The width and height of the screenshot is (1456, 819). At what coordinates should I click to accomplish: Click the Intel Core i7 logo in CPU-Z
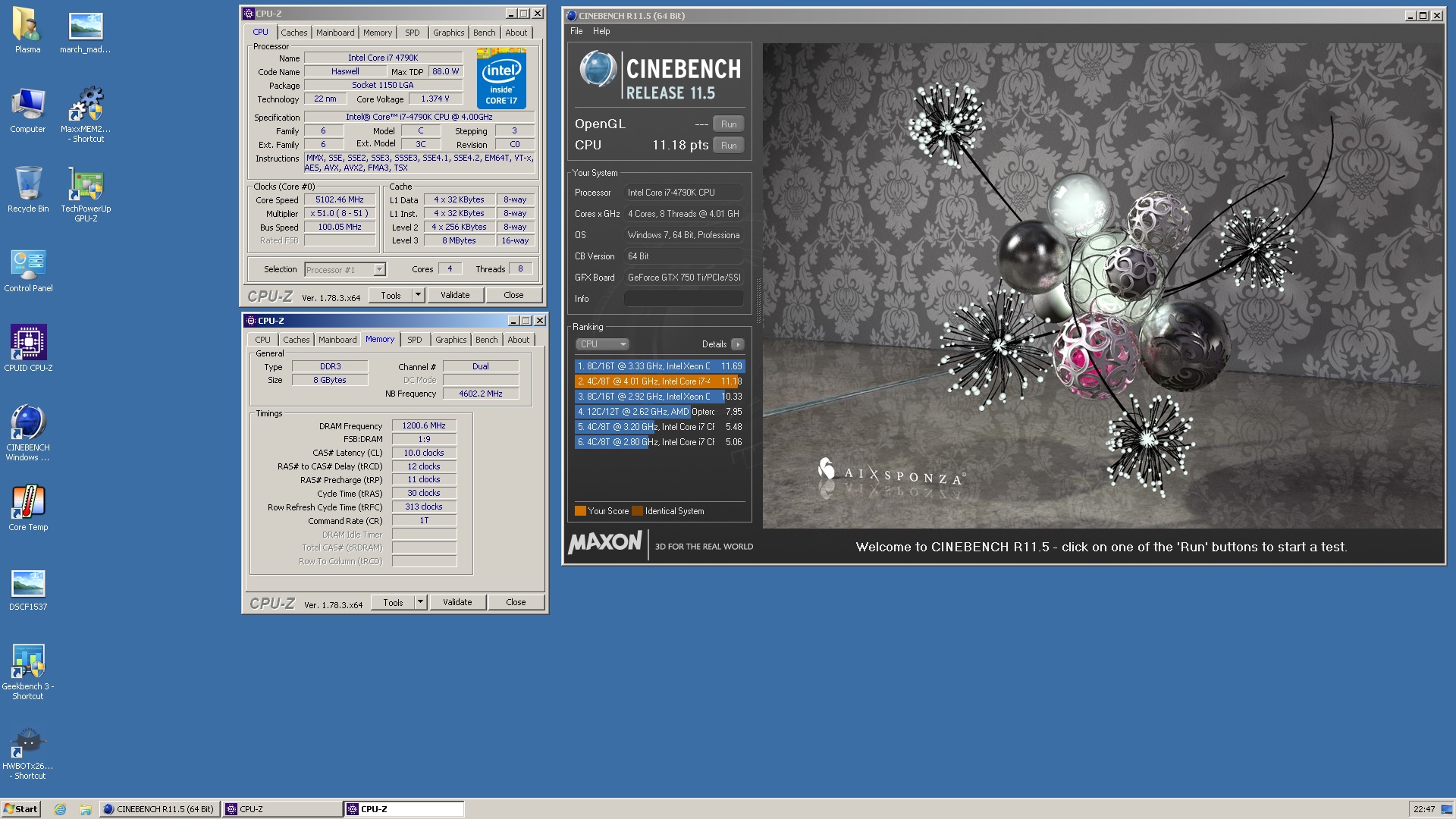(x=501, y=78)
